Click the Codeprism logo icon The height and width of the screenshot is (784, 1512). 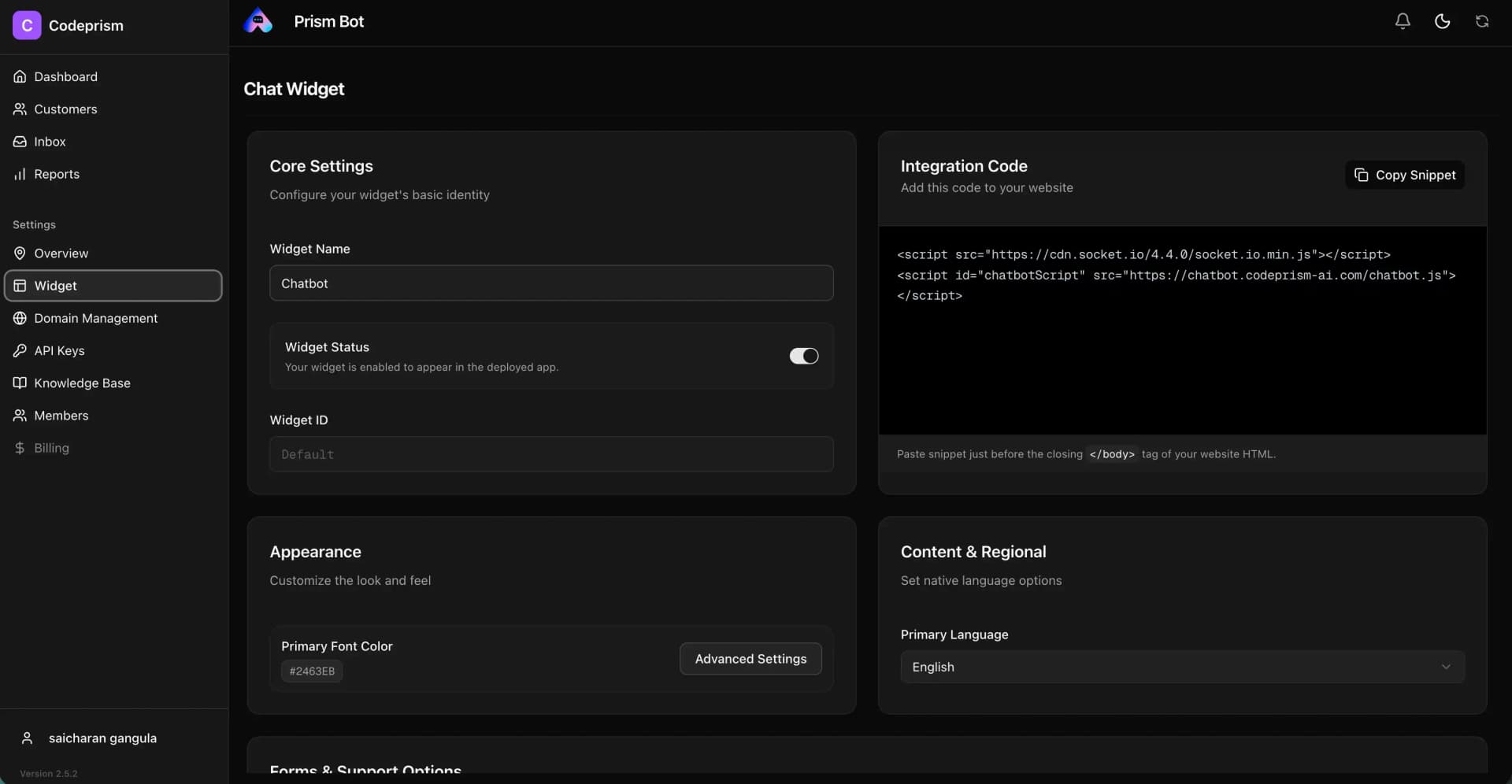click(x=27, y=24)
